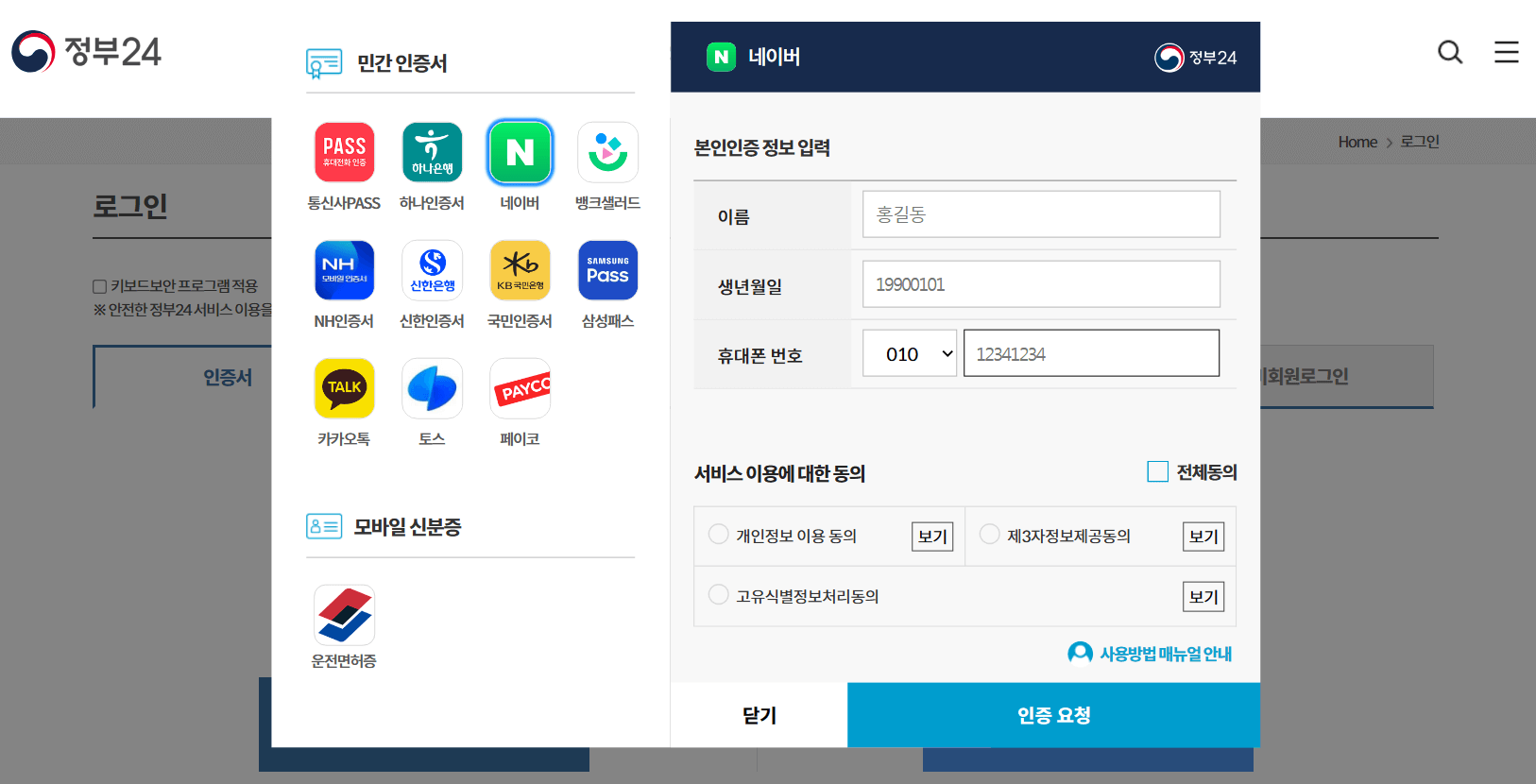This screenshot has height=784, width=1536.
Task: Select the 카카오톡 certificate icon
Action: [344, 388]
